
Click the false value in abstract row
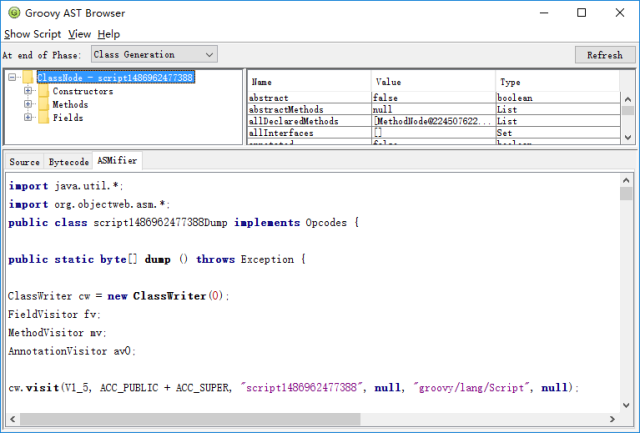433,98
